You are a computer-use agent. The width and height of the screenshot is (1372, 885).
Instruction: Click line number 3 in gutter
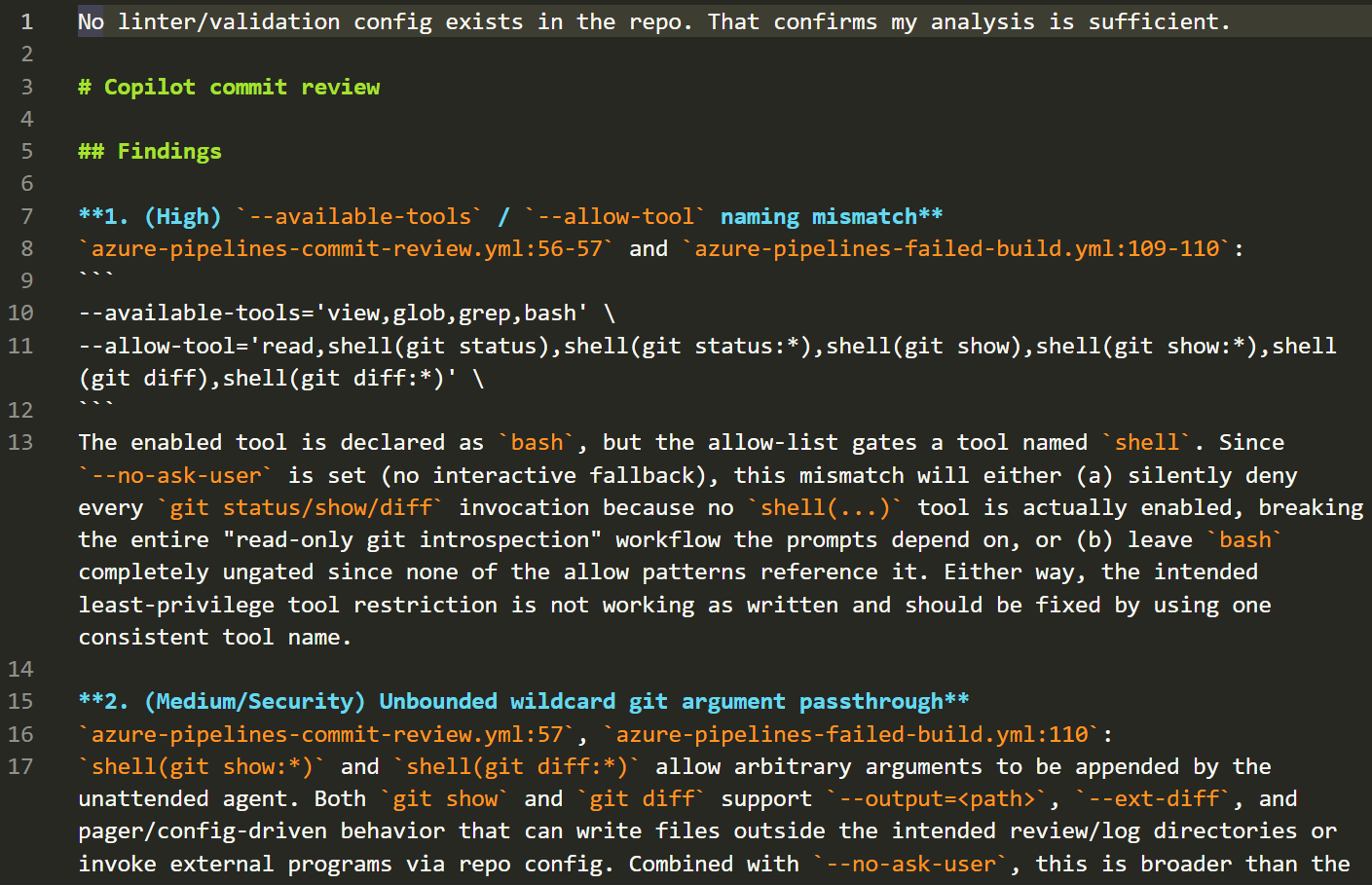(27, 87)
